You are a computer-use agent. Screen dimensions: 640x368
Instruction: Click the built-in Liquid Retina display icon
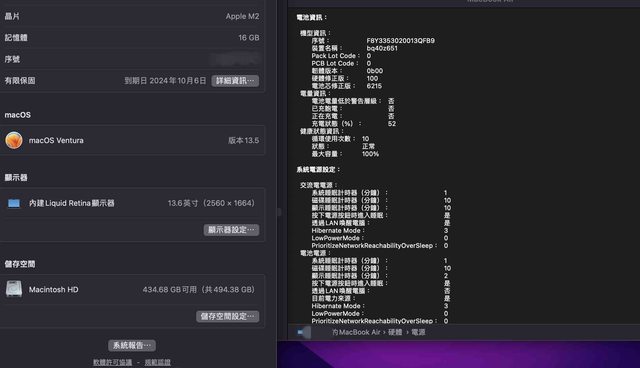14,203
